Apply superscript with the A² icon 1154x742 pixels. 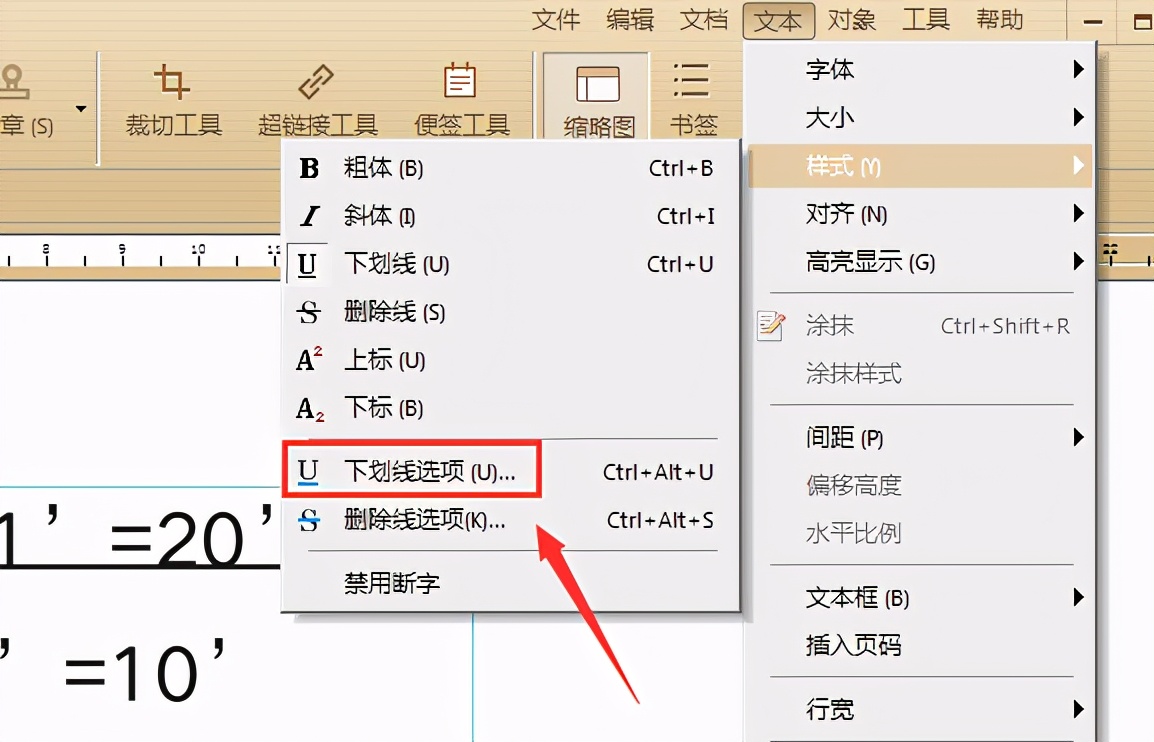pos(309,360)
